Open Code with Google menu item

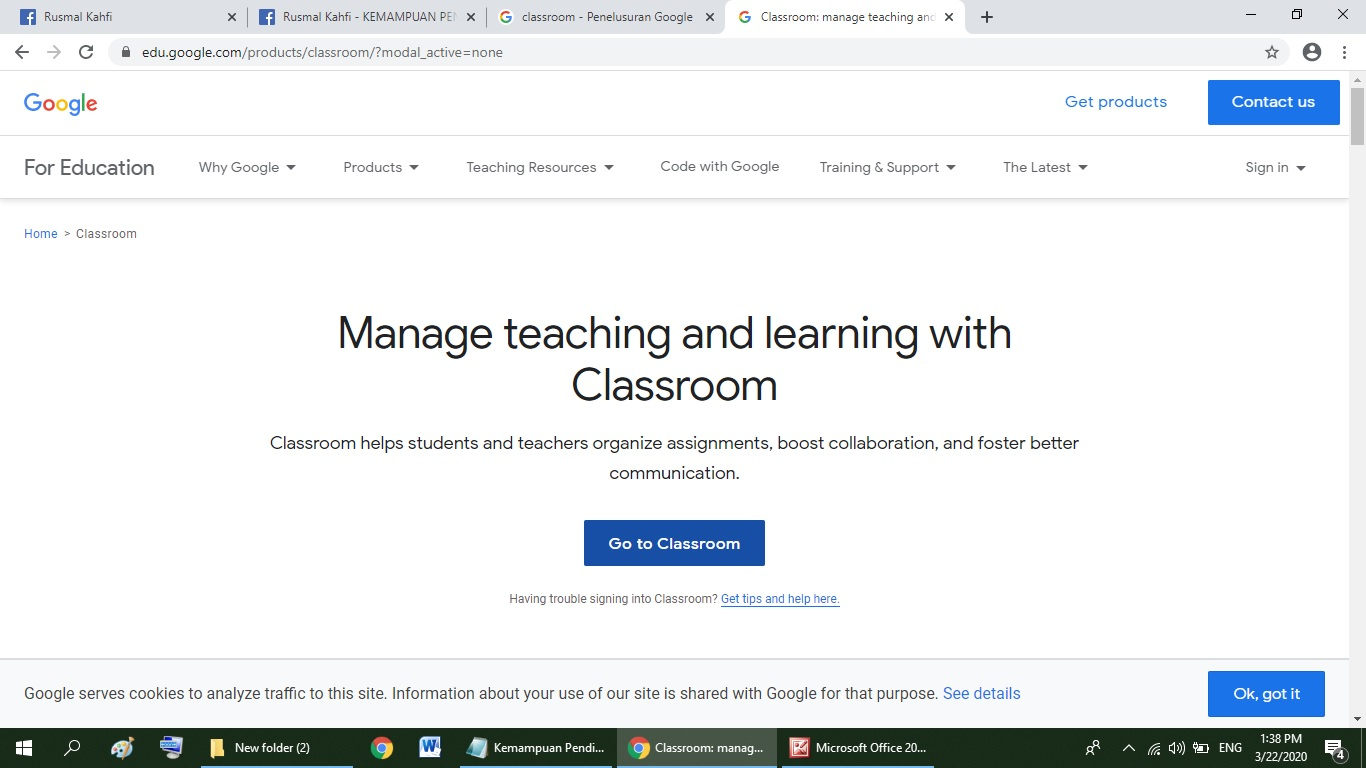719,166
